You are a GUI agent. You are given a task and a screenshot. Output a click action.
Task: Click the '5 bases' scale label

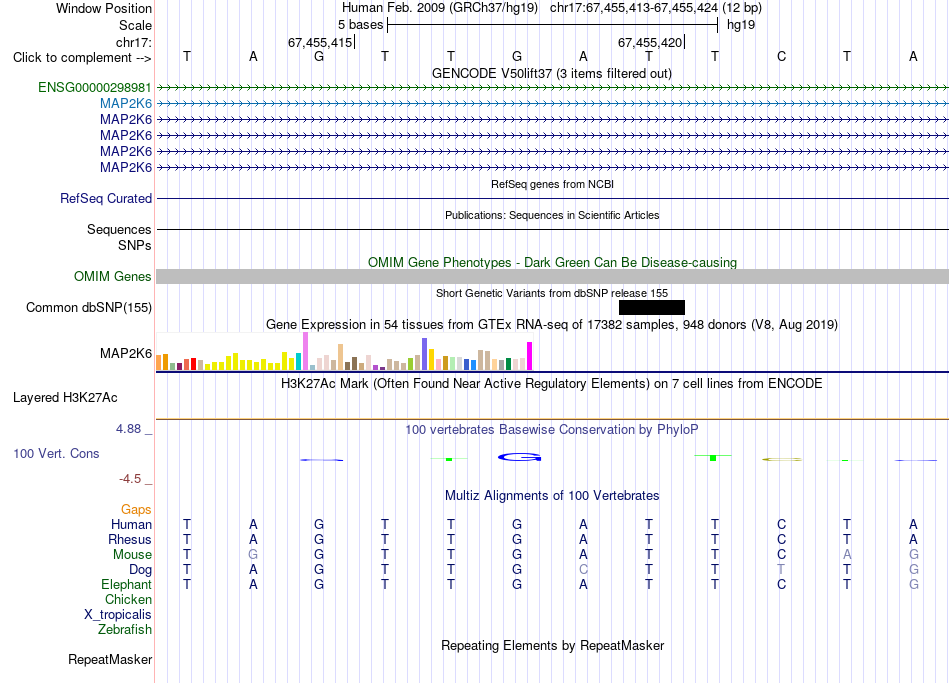pos(360,25)
